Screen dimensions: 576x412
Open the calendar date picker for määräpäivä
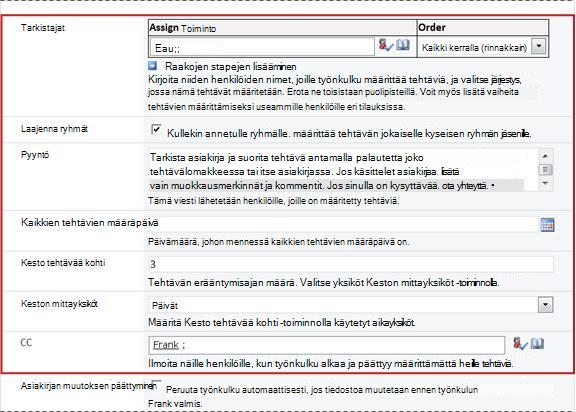[547, 225]
